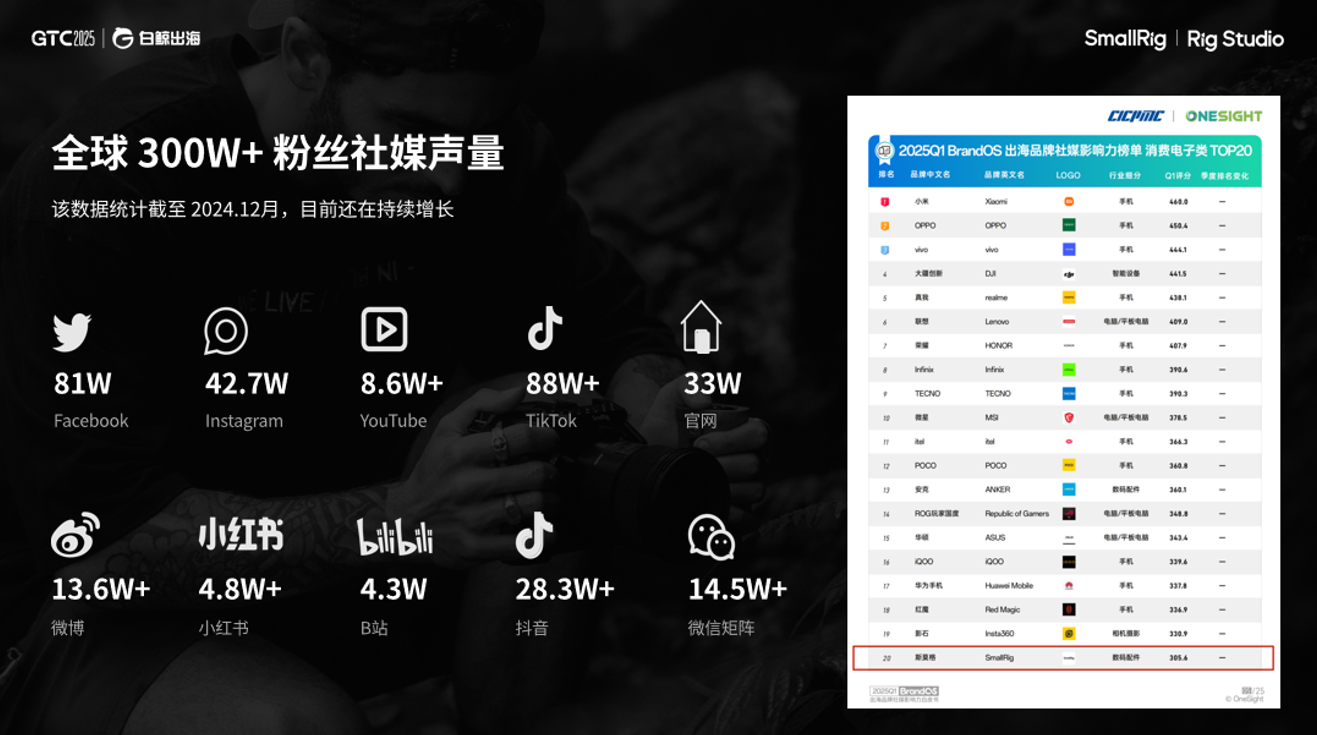
Task: Click the SmallRig logo in slide header
Action: [x=1125, y=39]
